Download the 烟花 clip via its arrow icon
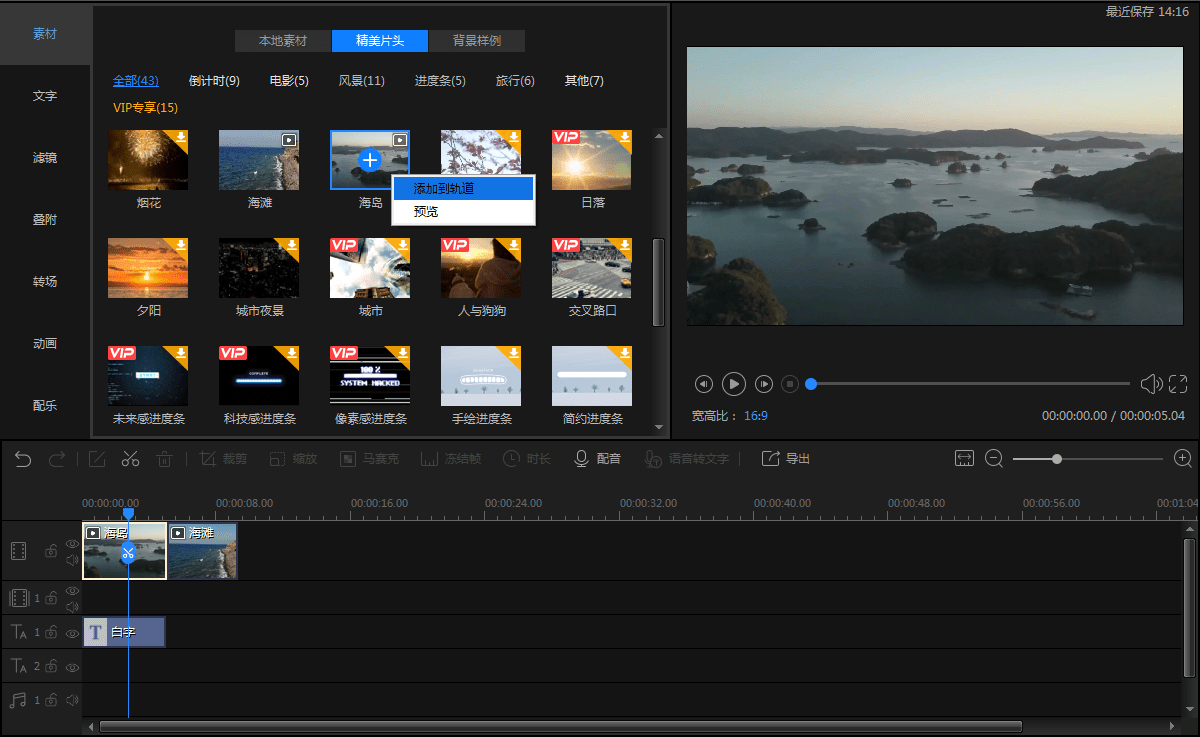 click(181, 137)
